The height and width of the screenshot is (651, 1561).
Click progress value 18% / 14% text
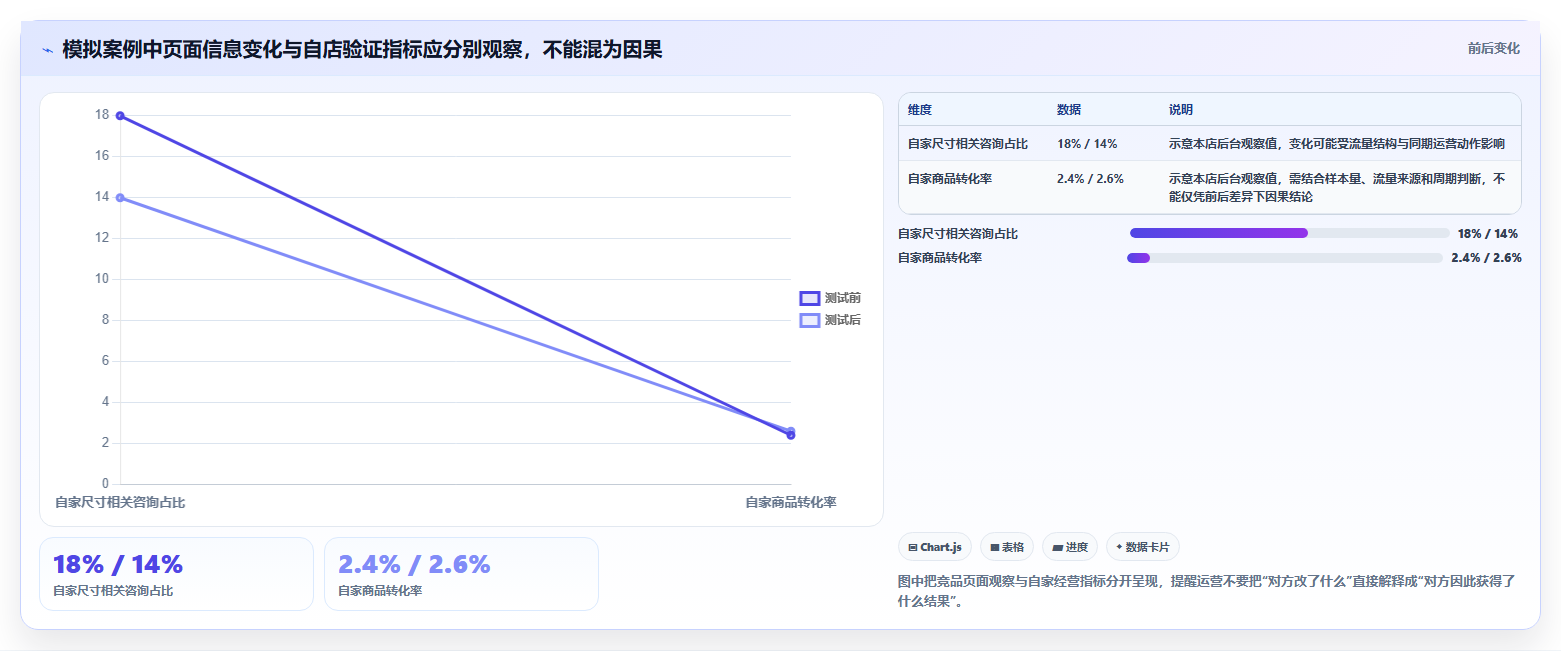1488,234
